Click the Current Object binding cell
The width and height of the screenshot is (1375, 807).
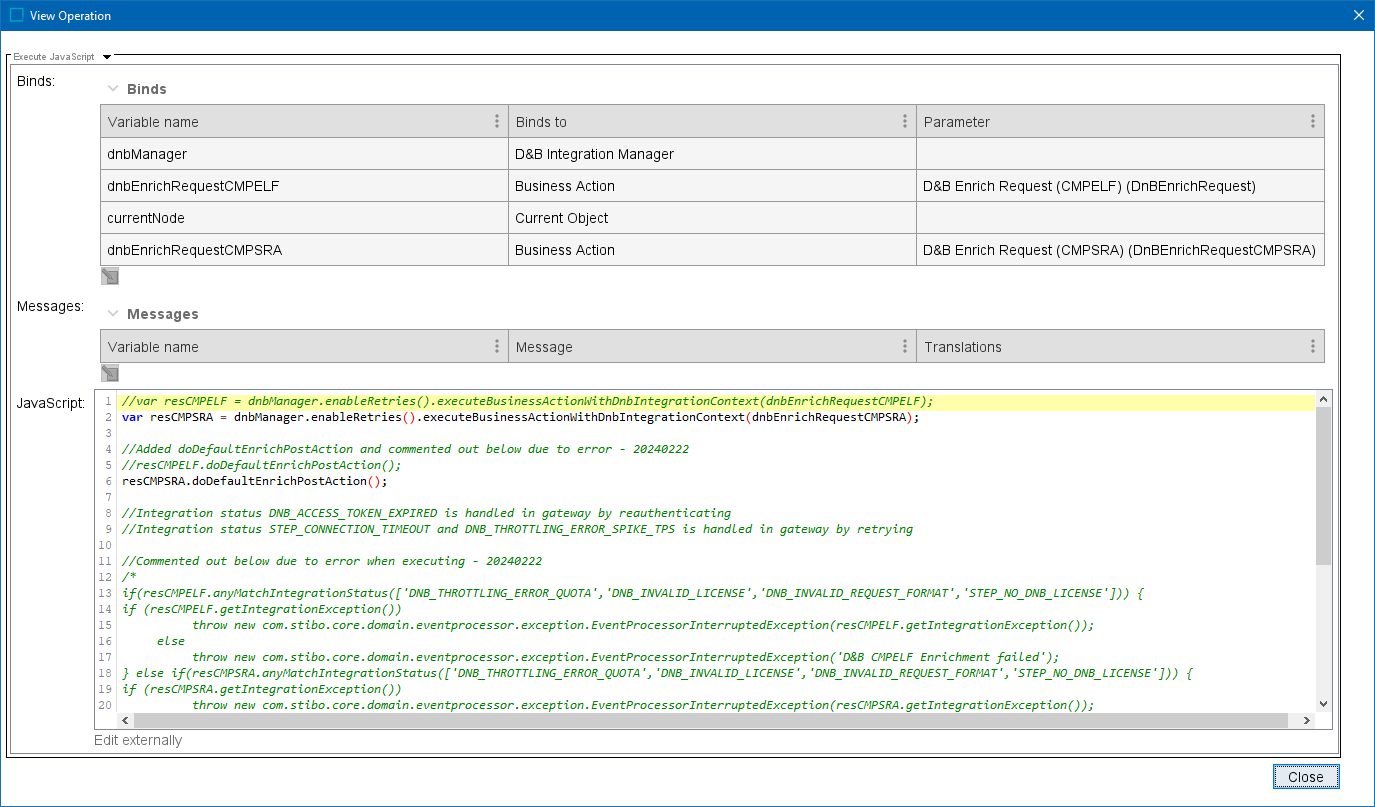[711, 218]
